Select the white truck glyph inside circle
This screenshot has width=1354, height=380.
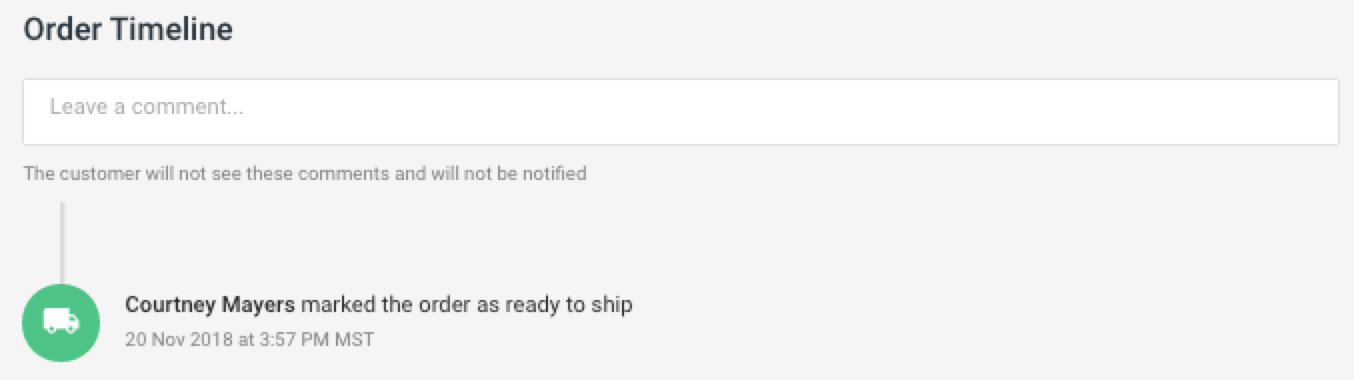tap(61, 322)
